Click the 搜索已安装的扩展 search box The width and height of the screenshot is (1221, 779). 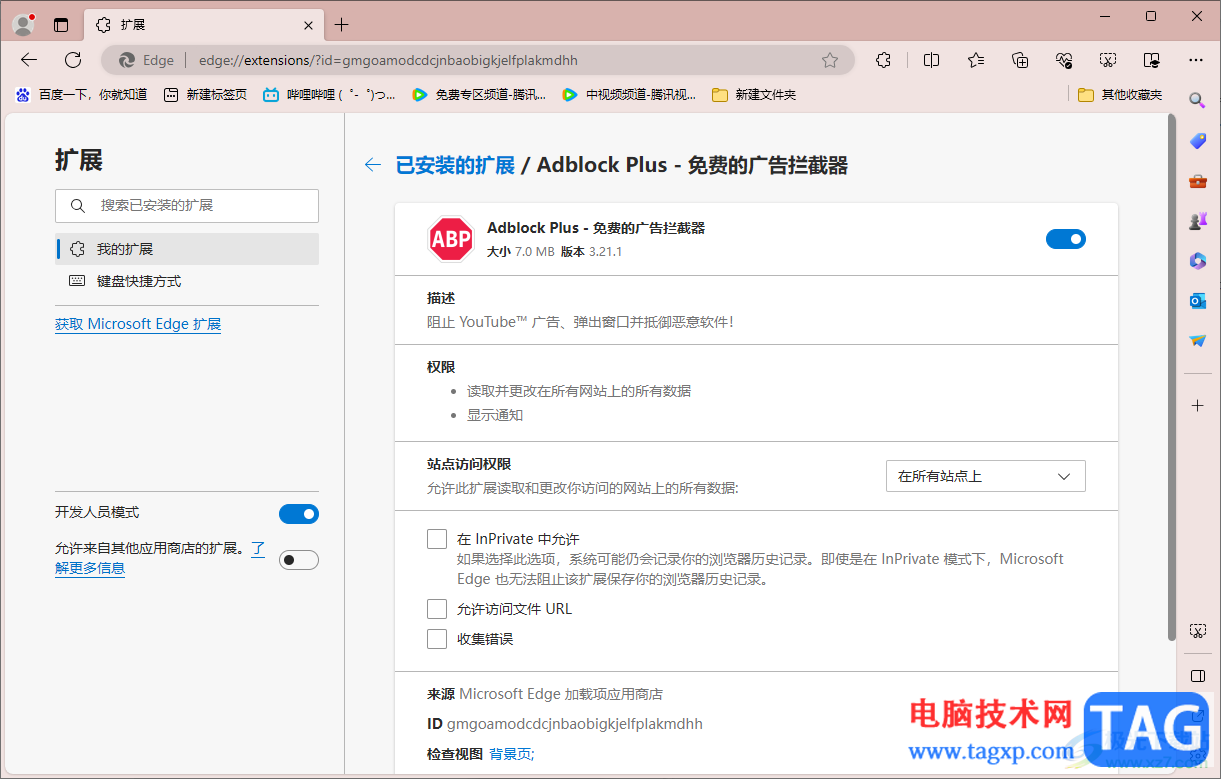[x=187, y=205]
